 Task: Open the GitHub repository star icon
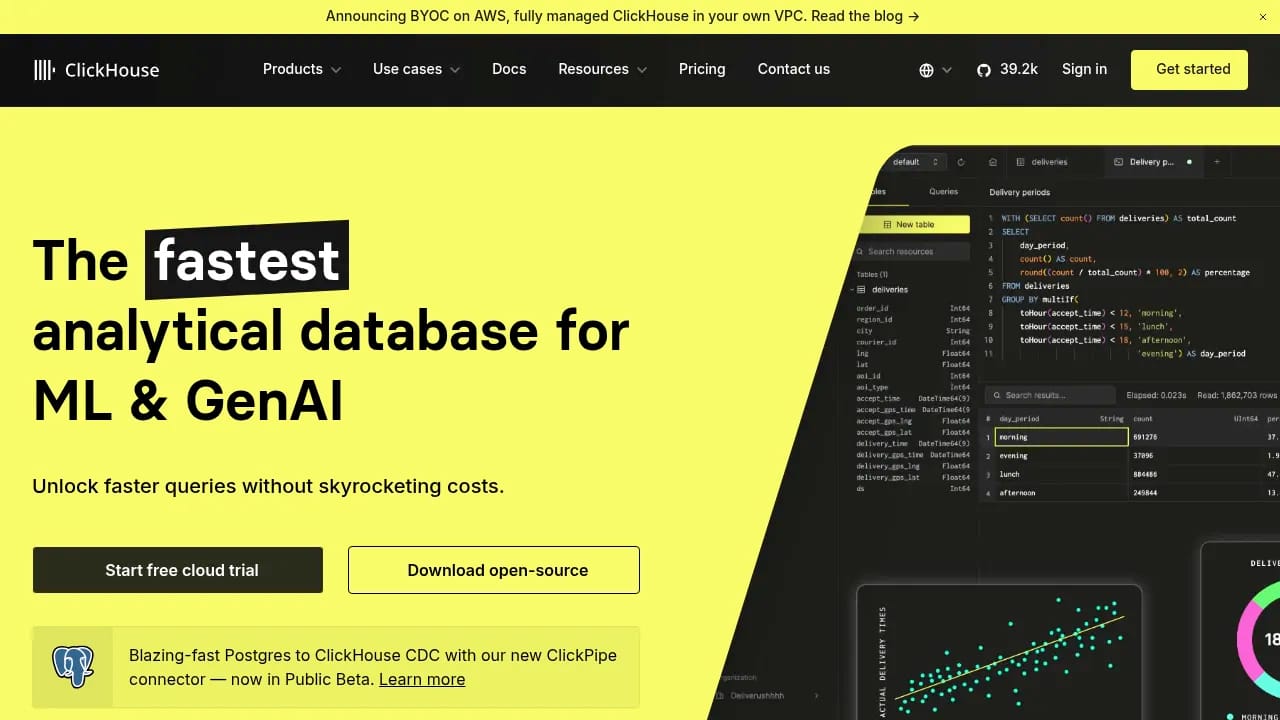pyautogui.click(x=984, y=70)
